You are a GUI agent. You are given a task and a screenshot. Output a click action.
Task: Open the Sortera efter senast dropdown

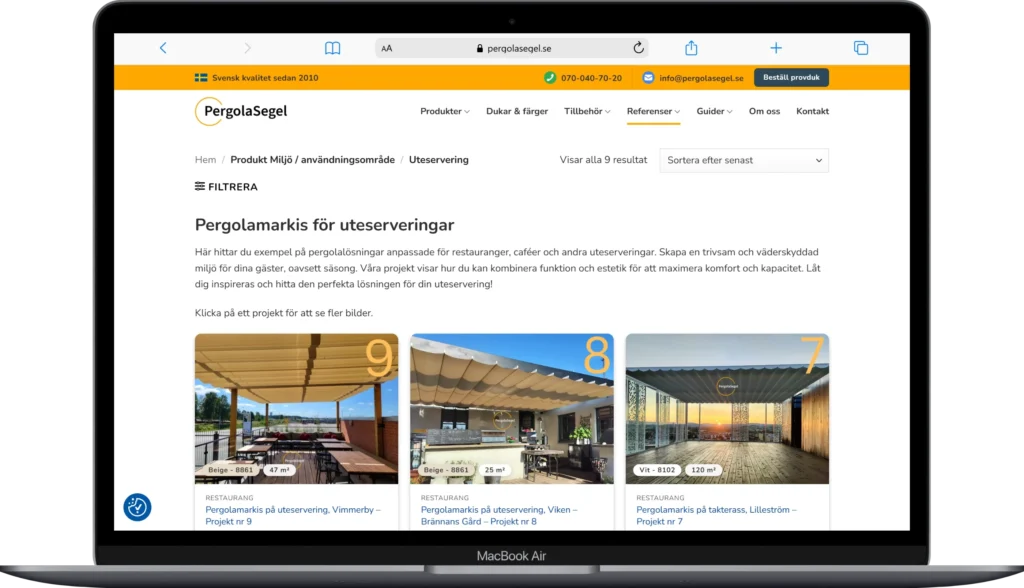click(743, 160)
